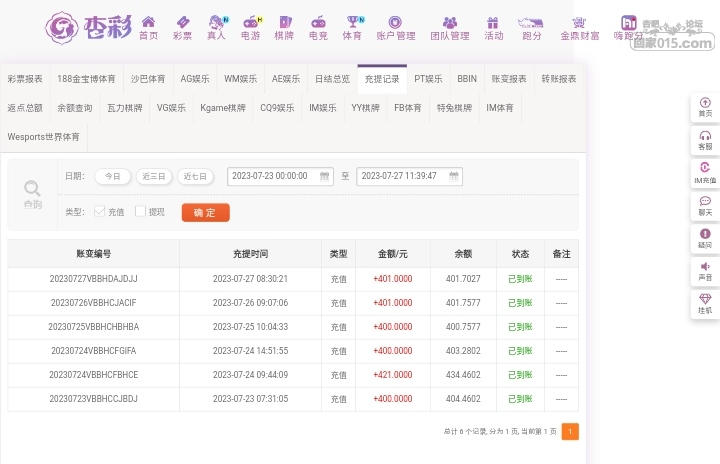Select record 20230727VBBHDAJDJJ
Image resolution: width=720 pixels, height=464 pixels.
(93, 279)
